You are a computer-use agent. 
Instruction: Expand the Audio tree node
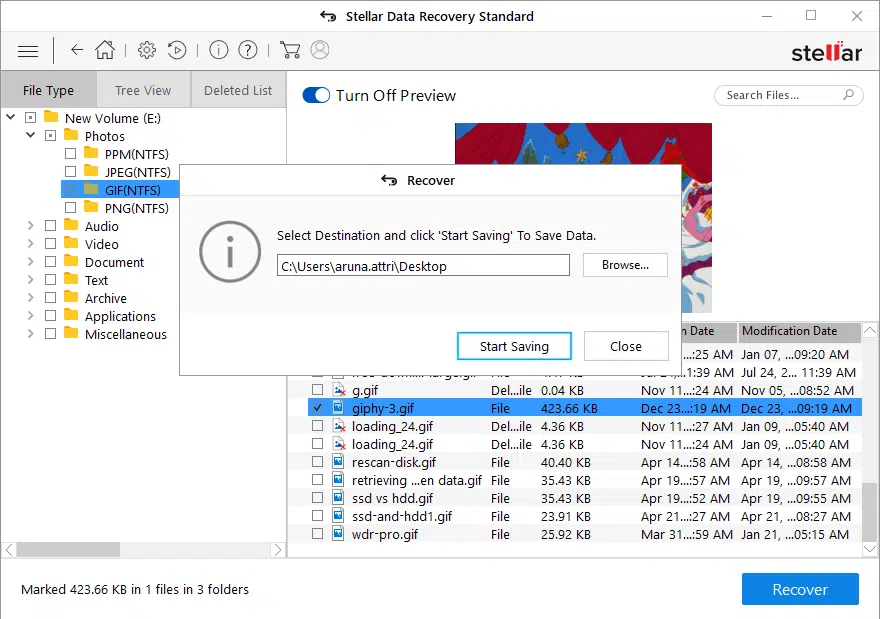pyautogui.click(x=30, y=226)
